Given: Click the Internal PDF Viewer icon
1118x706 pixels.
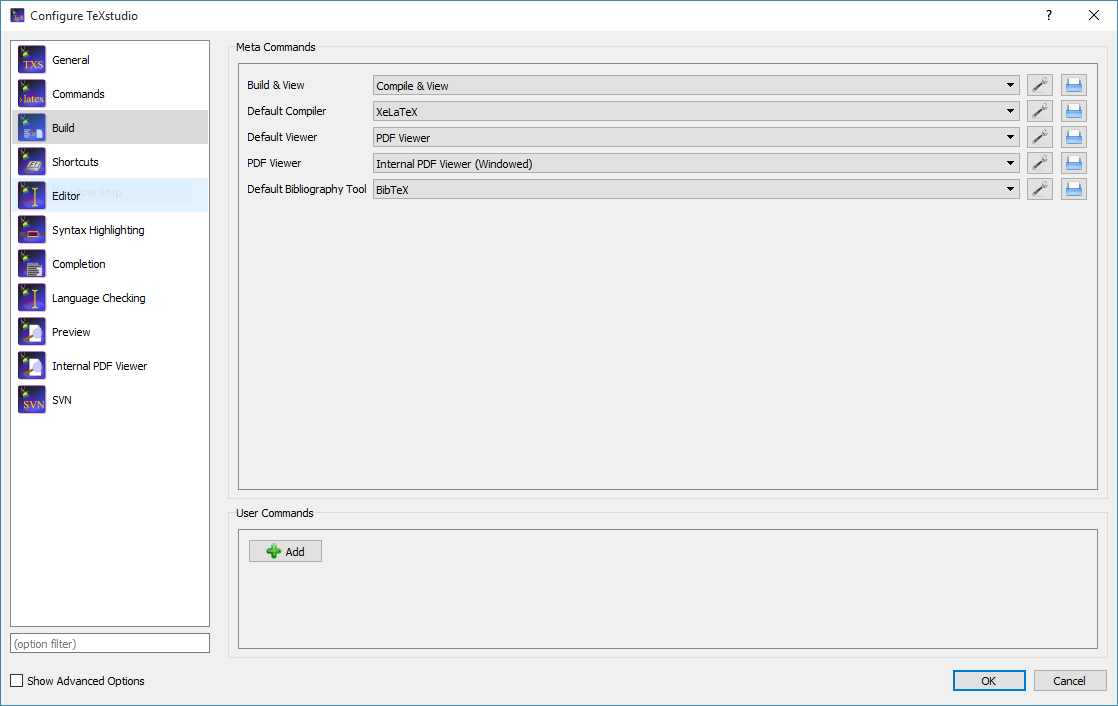Looking at the screenshot, I should (32, 366).
